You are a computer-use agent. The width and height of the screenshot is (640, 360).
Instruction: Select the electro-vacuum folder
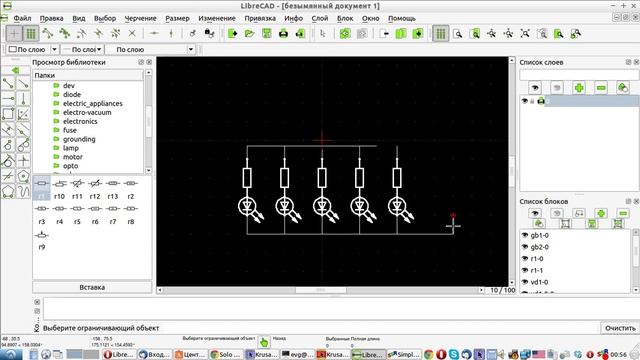click(87, 112)
